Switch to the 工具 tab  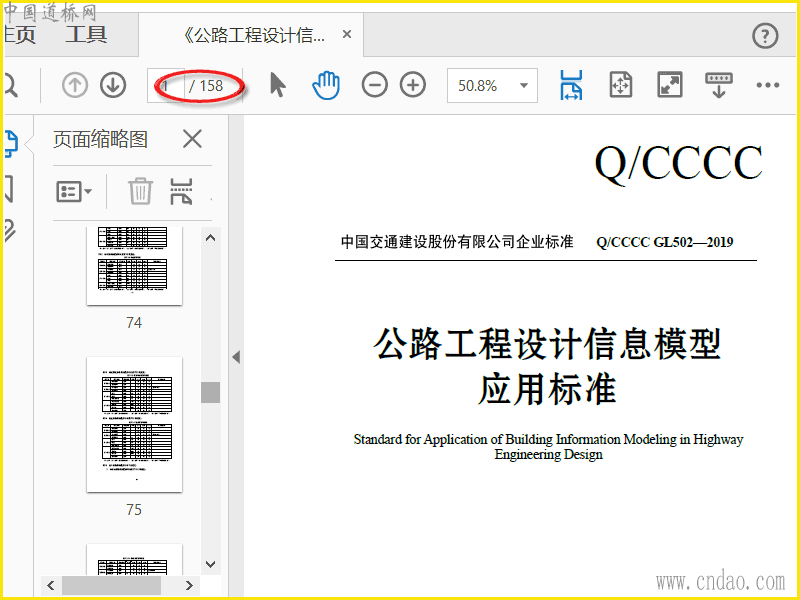tap(86, 35)
